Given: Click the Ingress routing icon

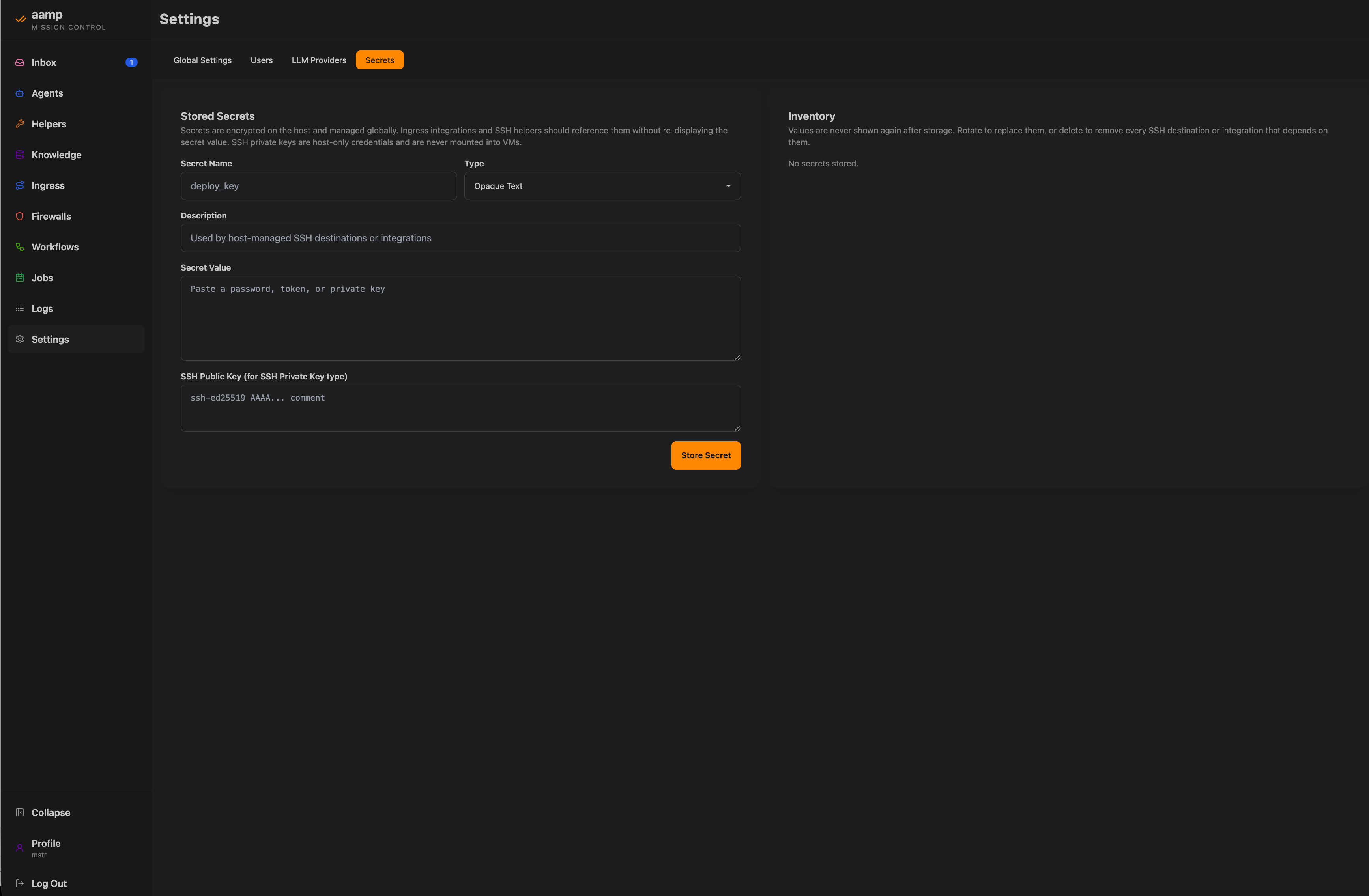Looking at the screenshot, I should tap(20, 185).
